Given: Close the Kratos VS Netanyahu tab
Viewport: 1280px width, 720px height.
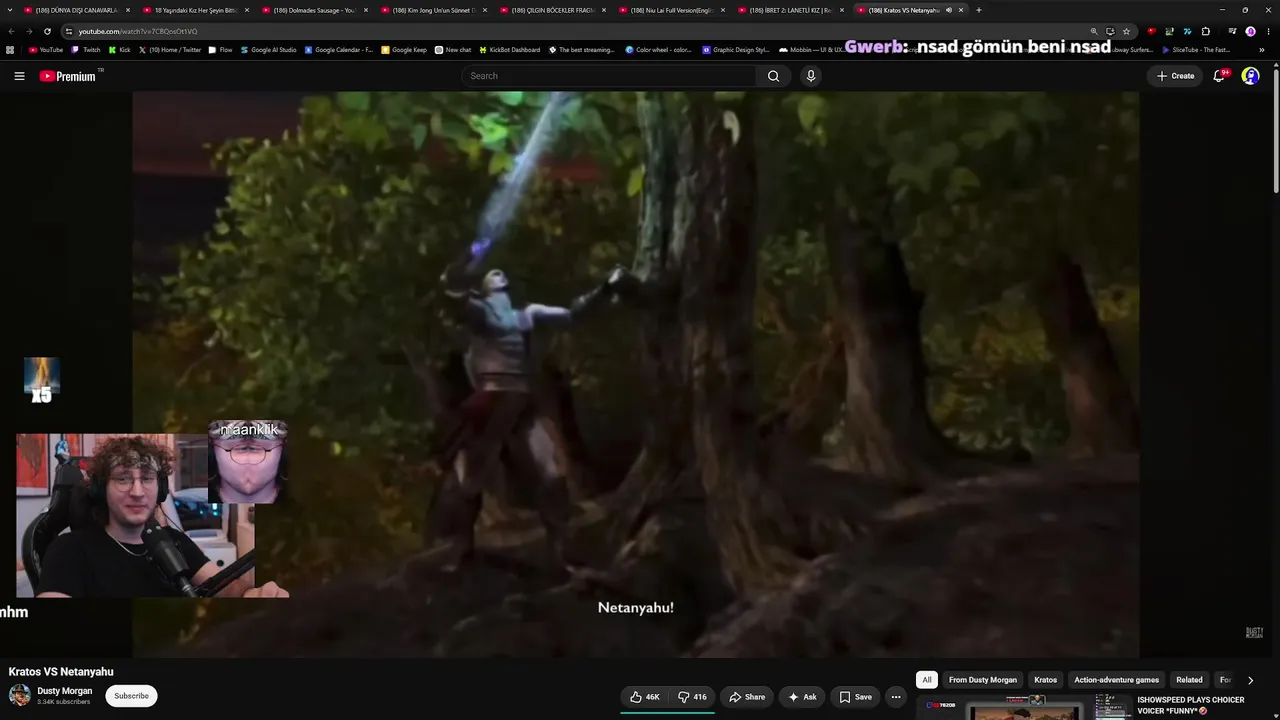Looking at the screenshot, I should point(961,10).
